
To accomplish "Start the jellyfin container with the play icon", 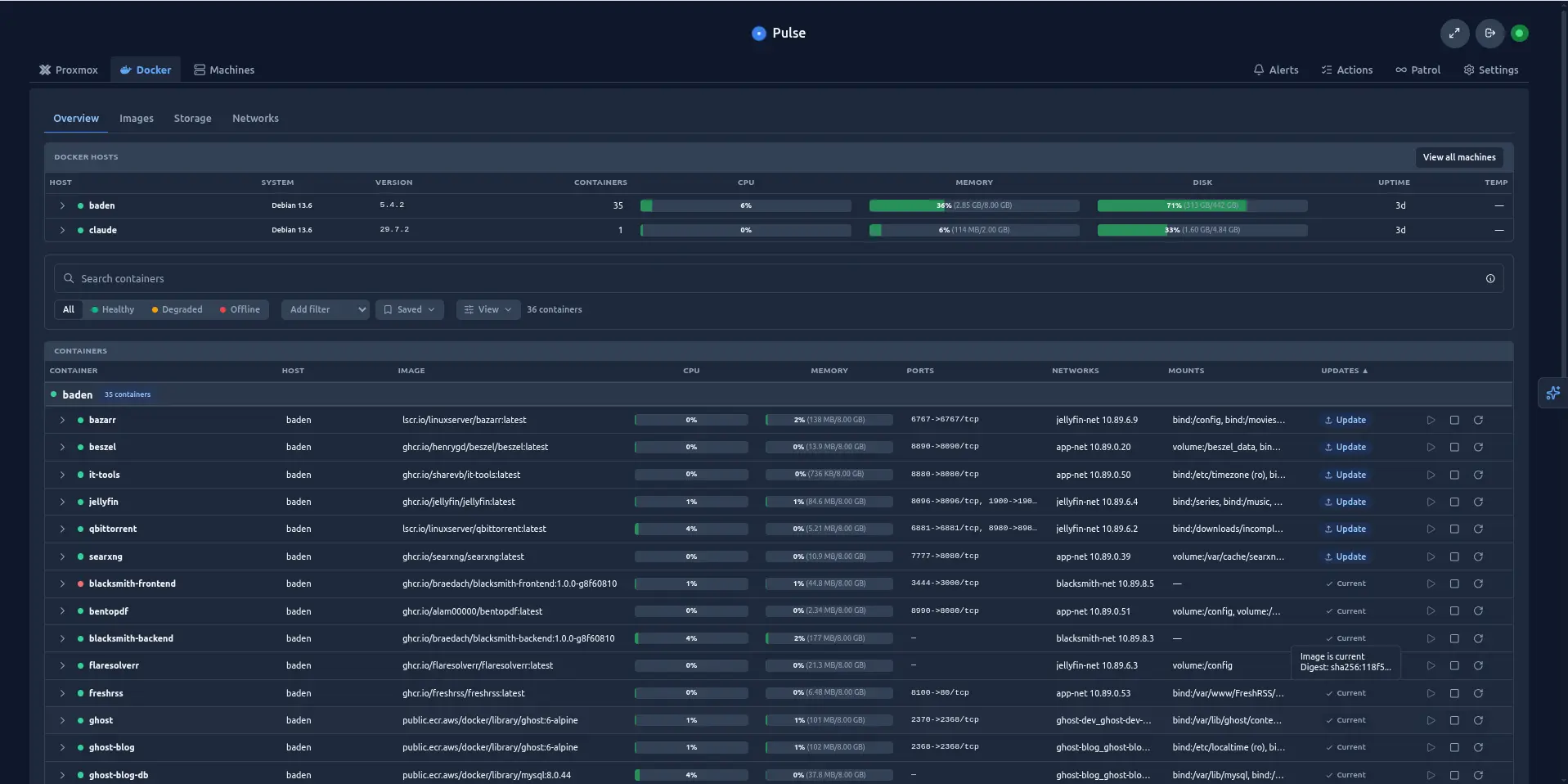I will tap(1431, 502).
